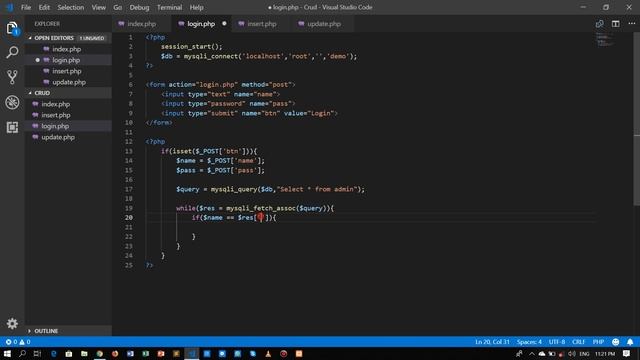
Task: Open Task View on the taskbar
Action: [37, 353]
